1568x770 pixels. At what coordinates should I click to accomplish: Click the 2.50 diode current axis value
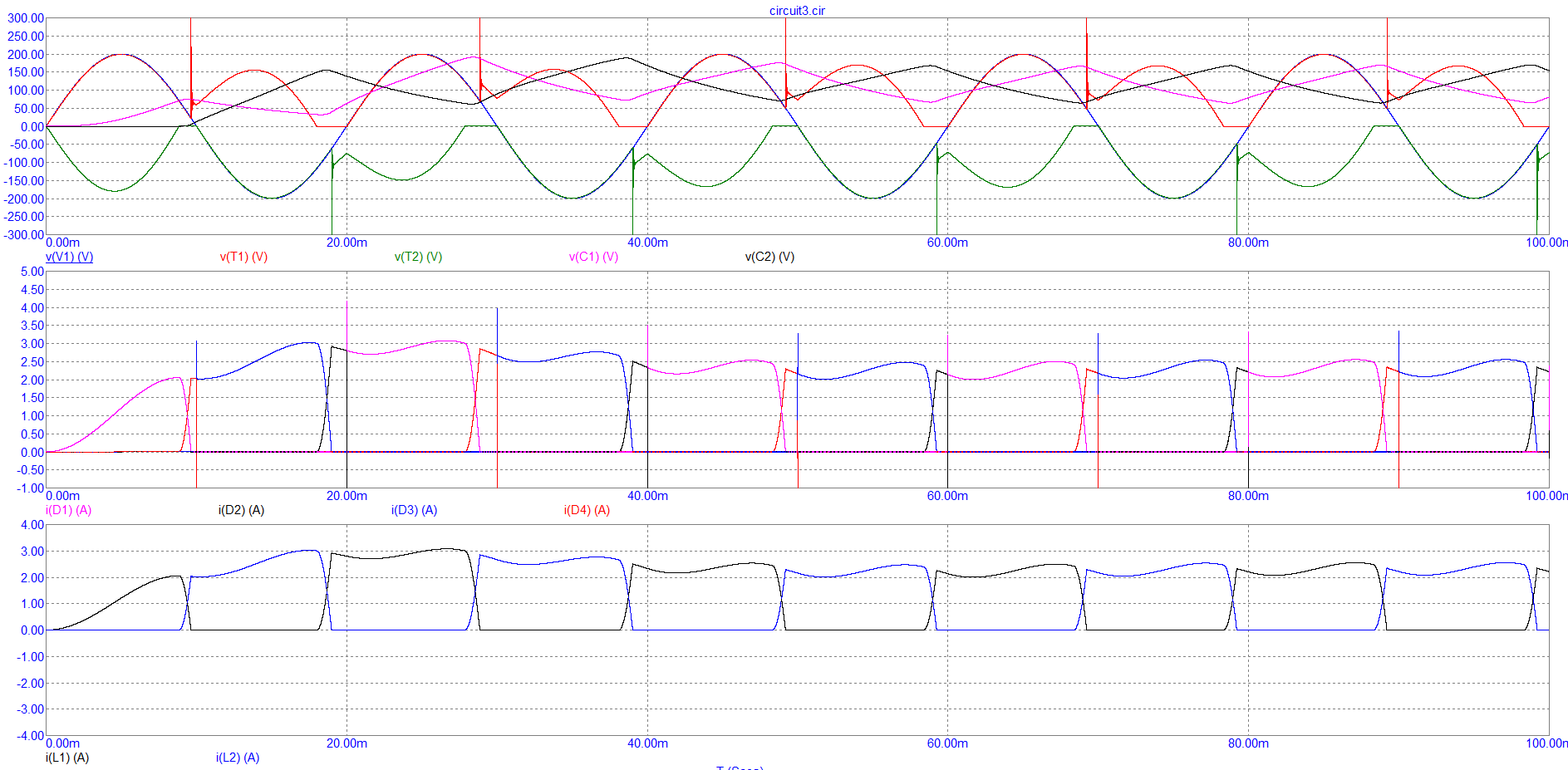(32, 362)
